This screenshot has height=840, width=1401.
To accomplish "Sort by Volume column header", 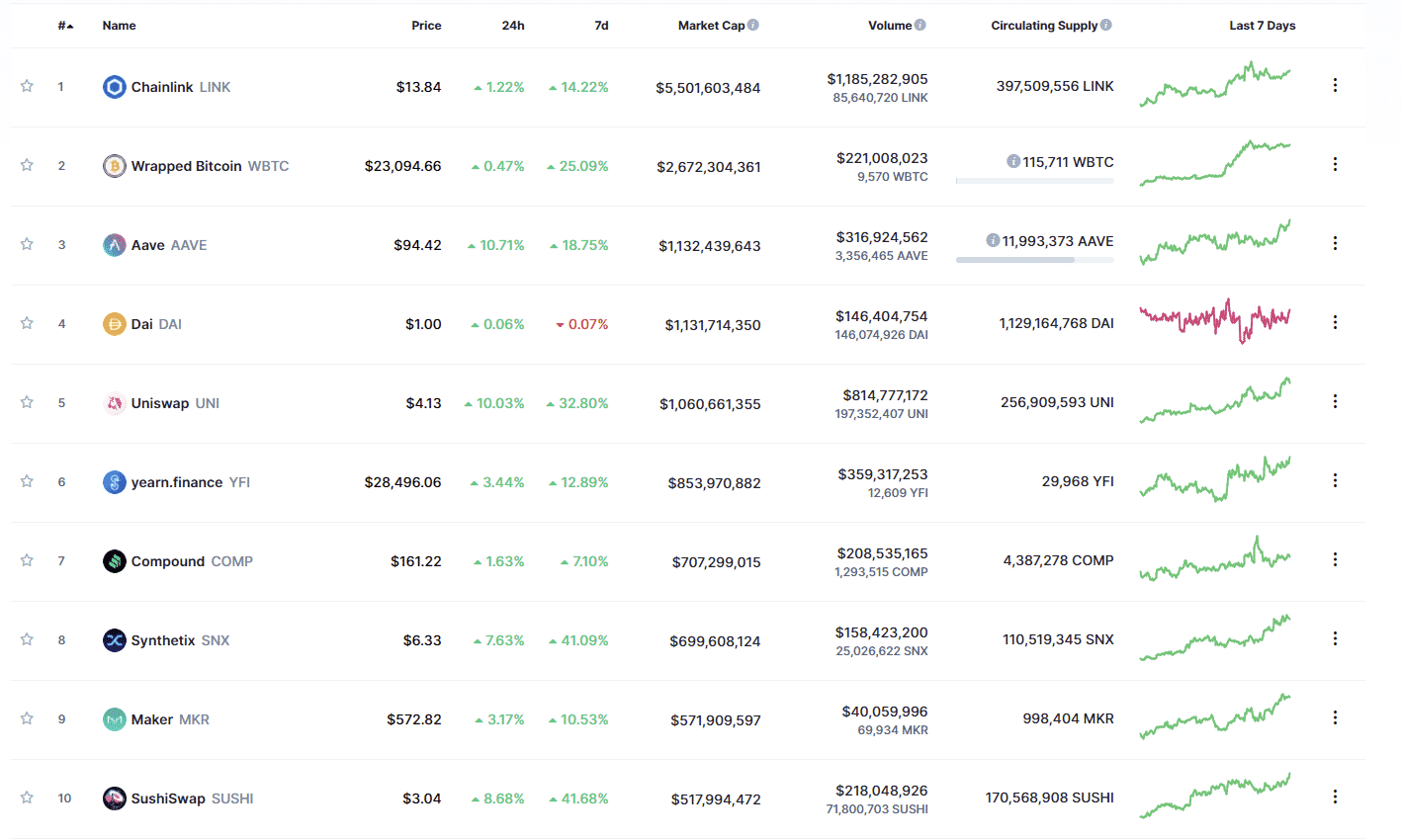I will tap(890, 26).
